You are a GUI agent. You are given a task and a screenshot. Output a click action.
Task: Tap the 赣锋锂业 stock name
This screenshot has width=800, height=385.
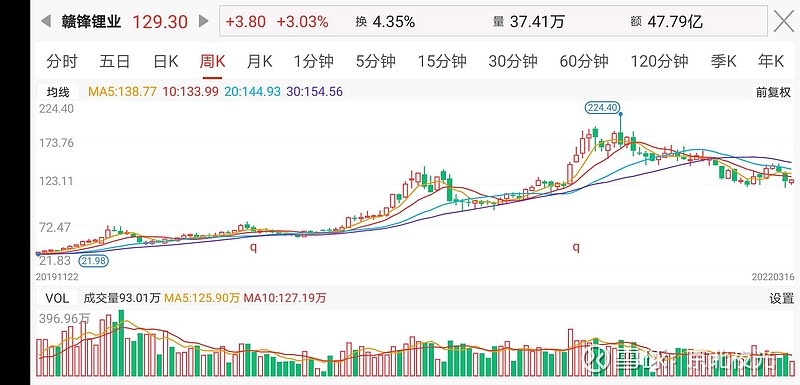click(x=92, y=21)
